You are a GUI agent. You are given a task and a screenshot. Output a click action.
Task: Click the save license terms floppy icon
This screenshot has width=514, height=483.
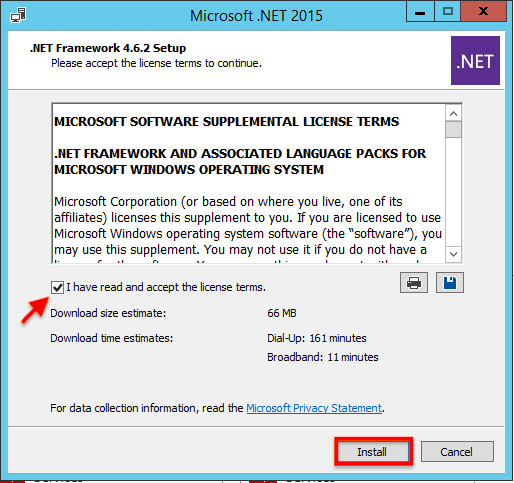coord(450,283)
